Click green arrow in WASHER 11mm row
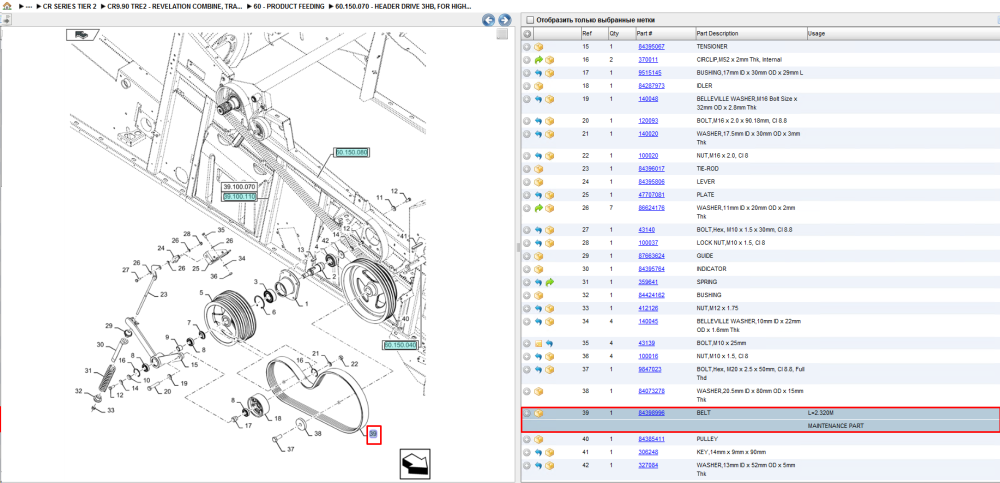The width and height of the screenshot is (1000, 483). tap(539, 208)
